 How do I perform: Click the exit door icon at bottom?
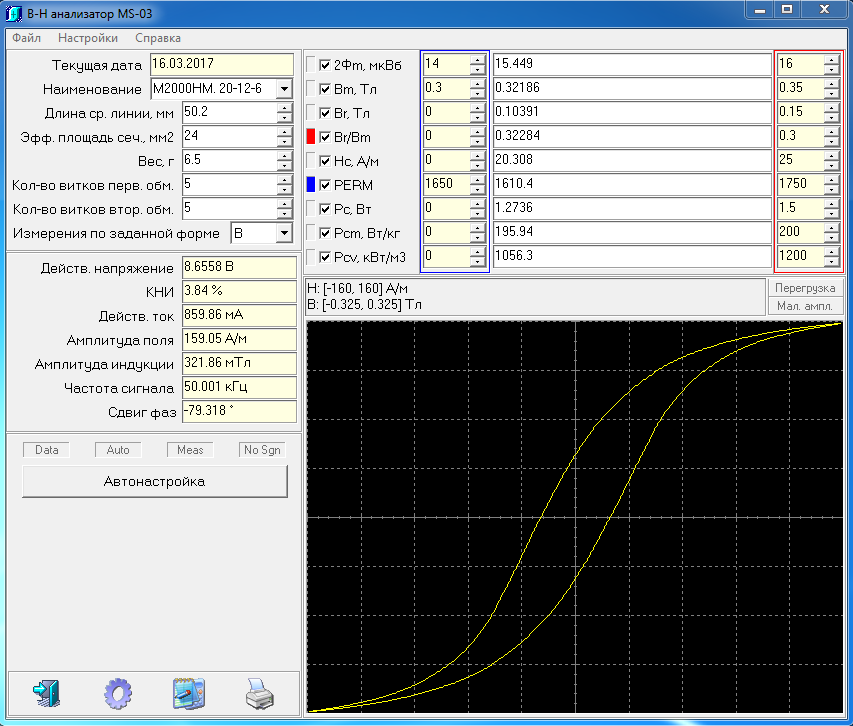46,693
